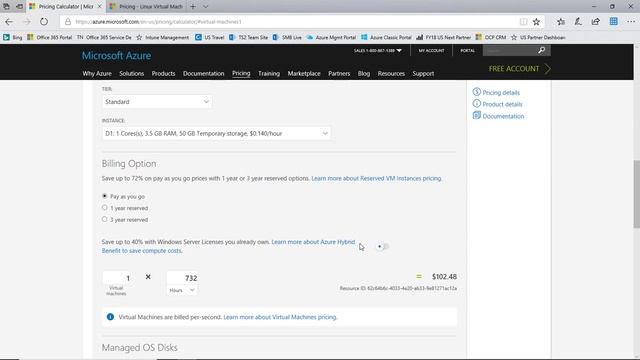Click the share page icon
Viewport: 640px width, 360px height.
pyautogui.click(x=596, y=22)
